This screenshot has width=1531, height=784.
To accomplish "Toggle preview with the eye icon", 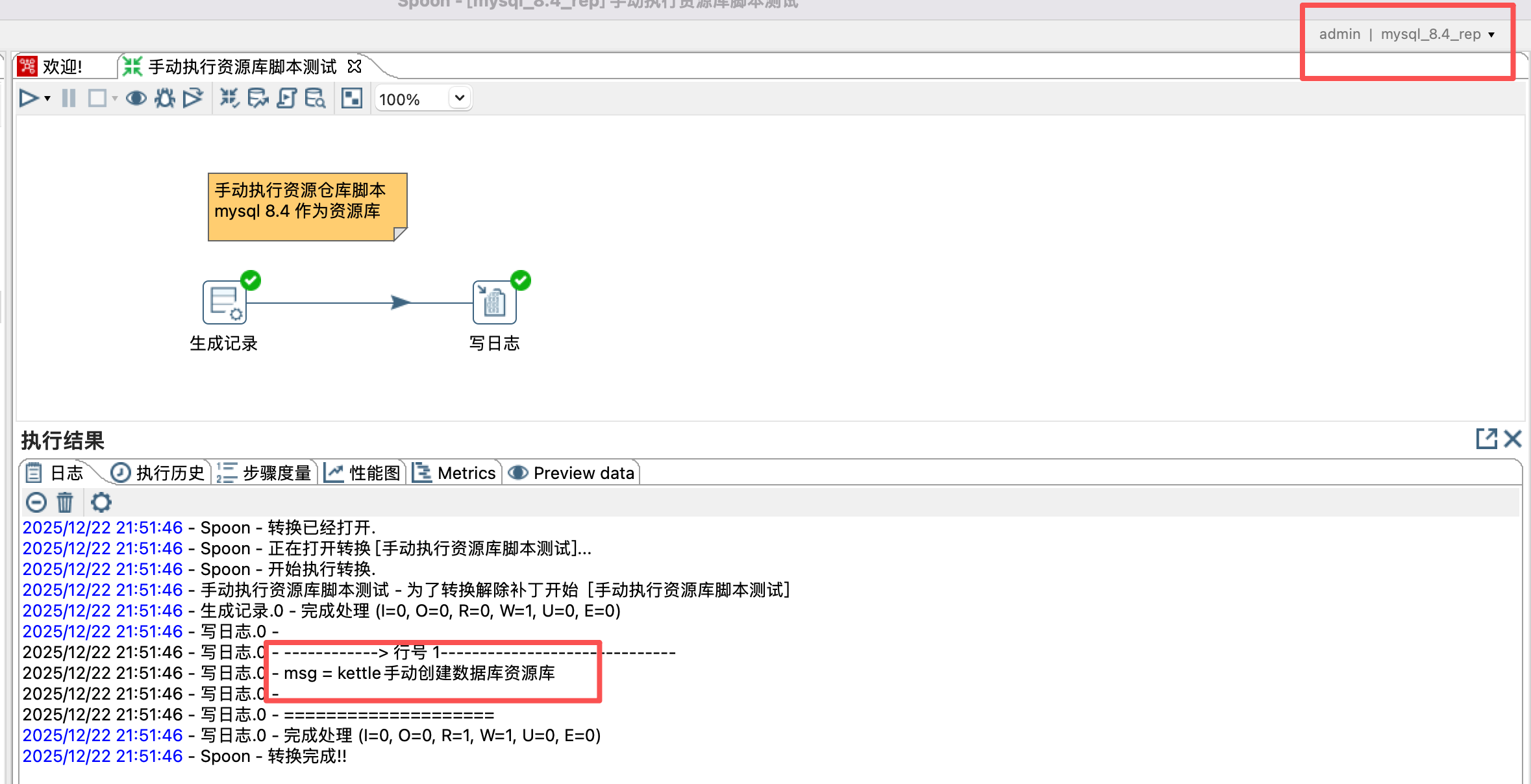I will click(x=136, y=99).
